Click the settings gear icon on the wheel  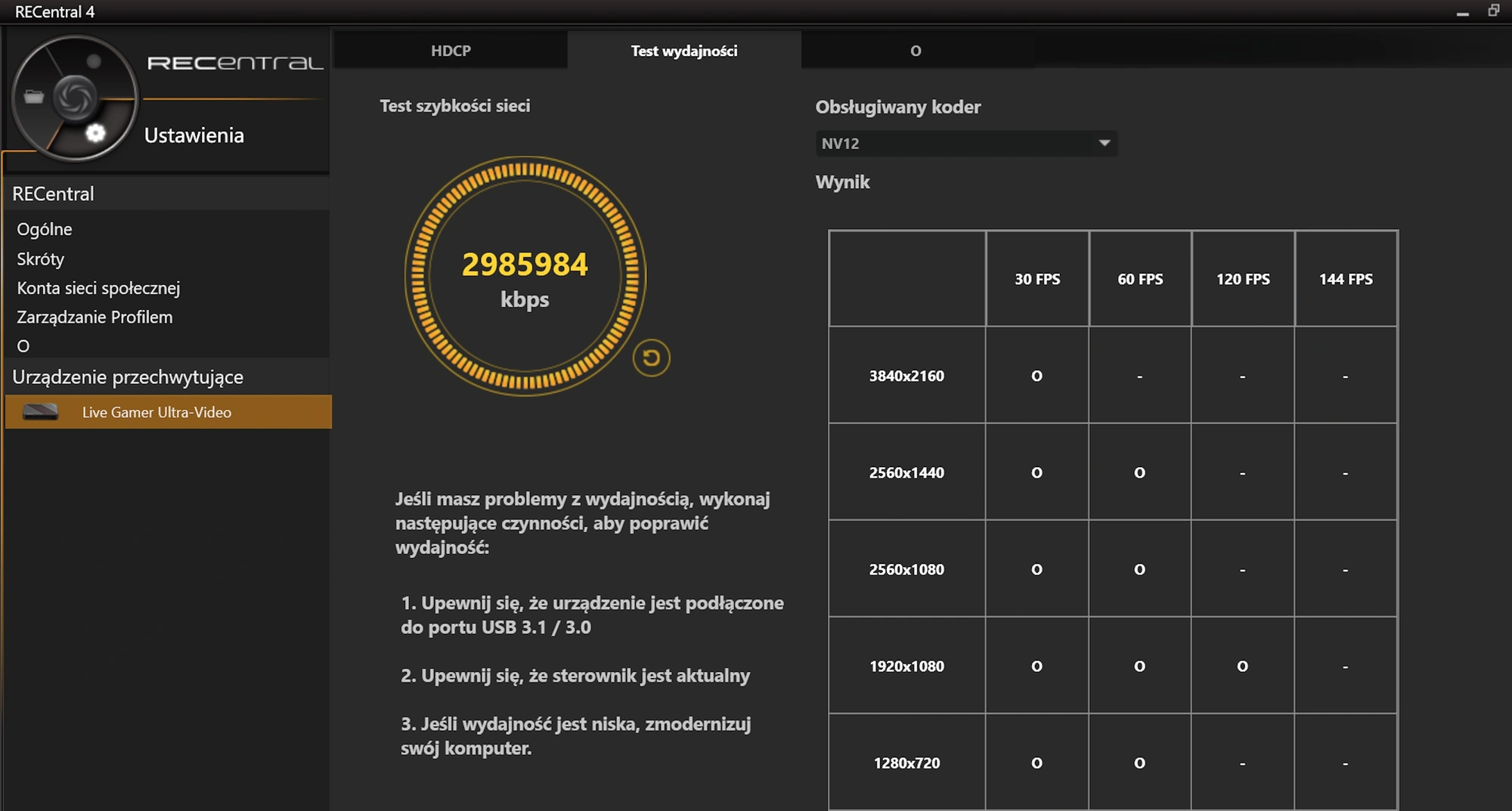coord(95,133)
